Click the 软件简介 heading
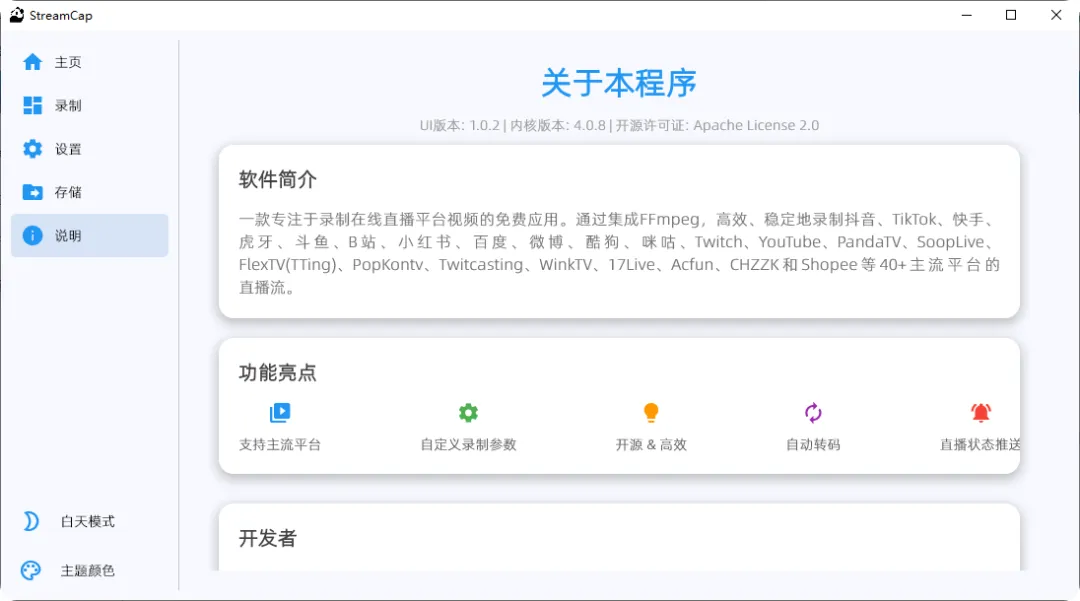 [278, 180]
